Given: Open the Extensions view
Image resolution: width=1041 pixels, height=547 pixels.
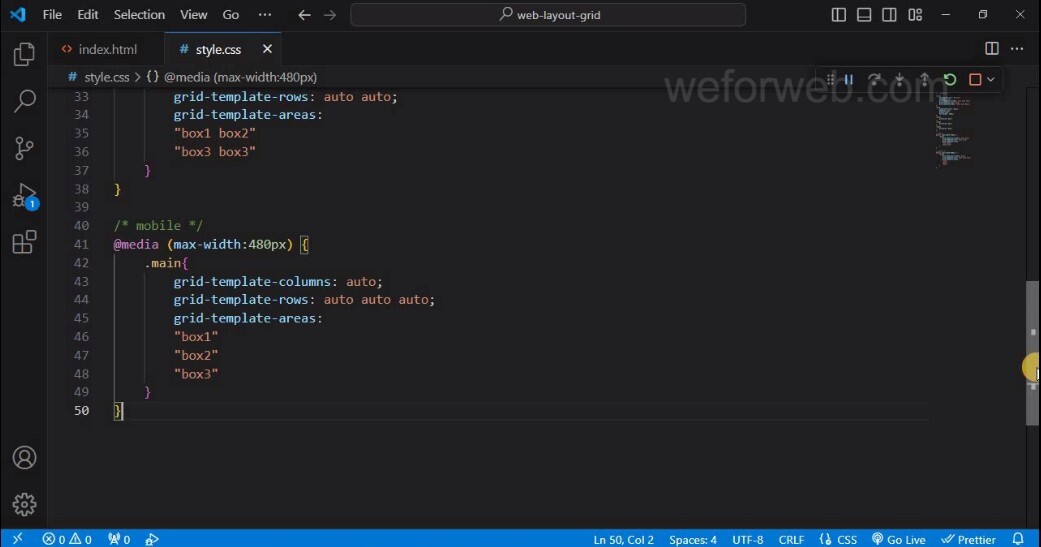Looking at the screenshot, I should point(24,242).
